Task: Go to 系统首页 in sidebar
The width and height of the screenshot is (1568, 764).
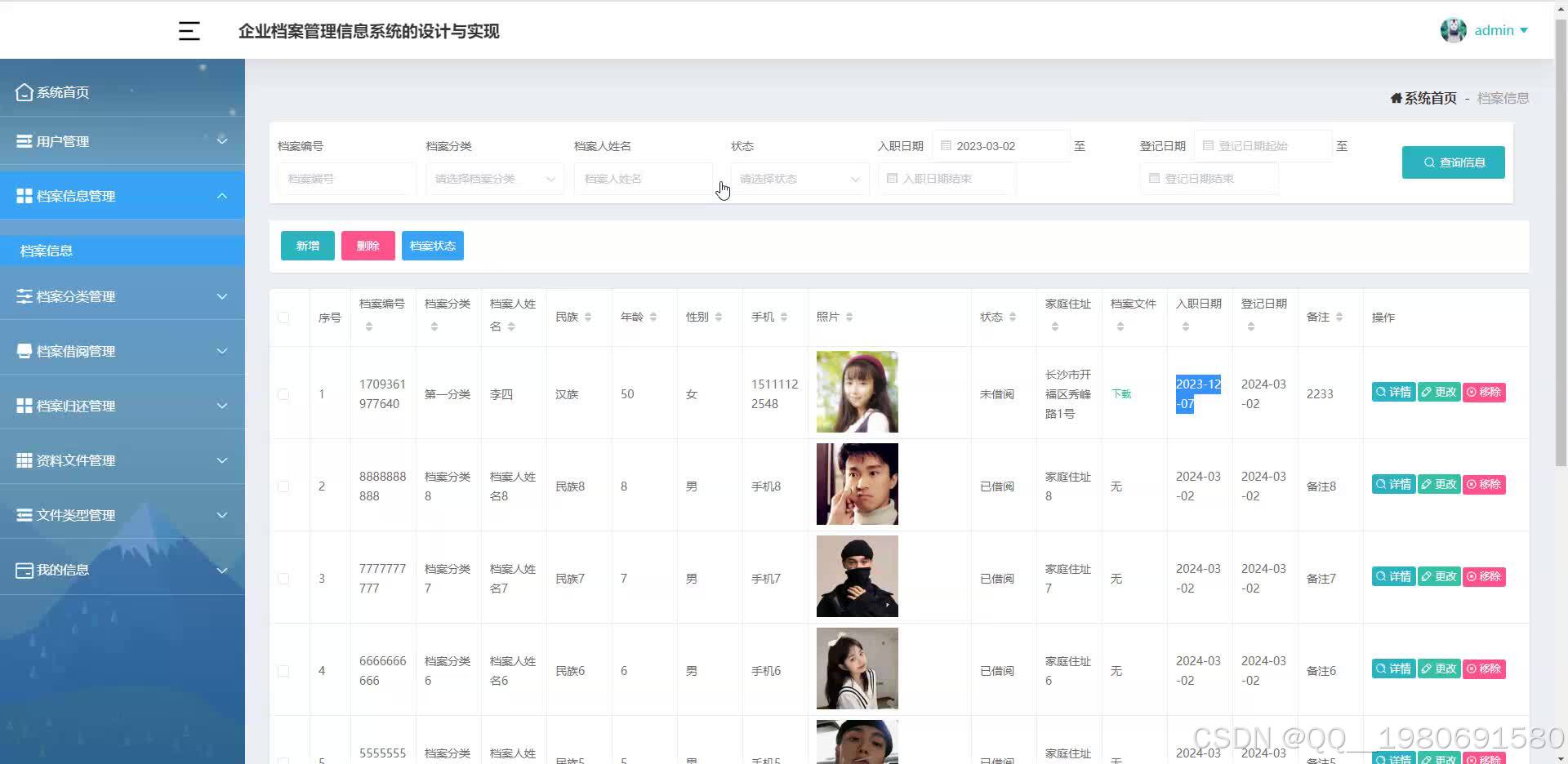Action: pyautogui.click(x=122, y=92)
